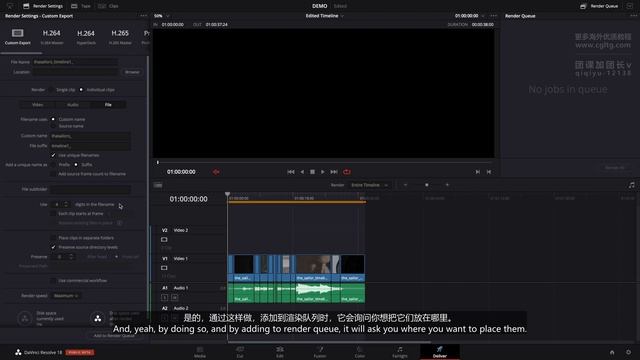The image size is (640, 360).
Task: Switch to the Video settings tab
Action: tap(38, 105)
